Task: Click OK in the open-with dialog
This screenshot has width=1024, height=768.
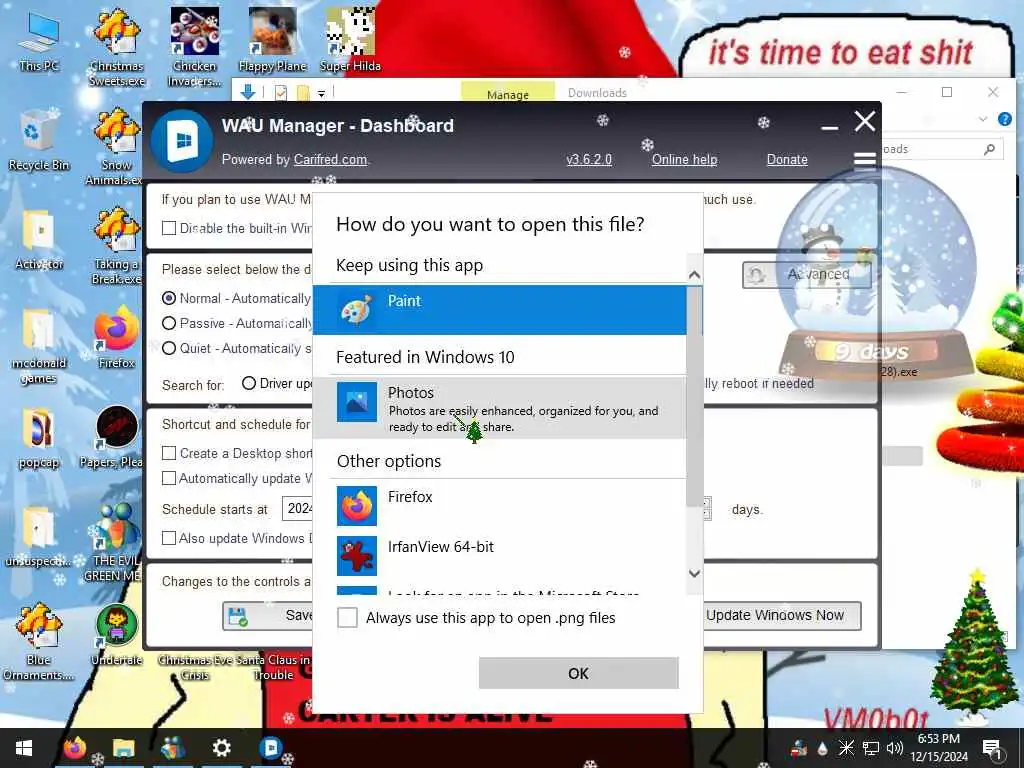Action: tap(579, 673)
